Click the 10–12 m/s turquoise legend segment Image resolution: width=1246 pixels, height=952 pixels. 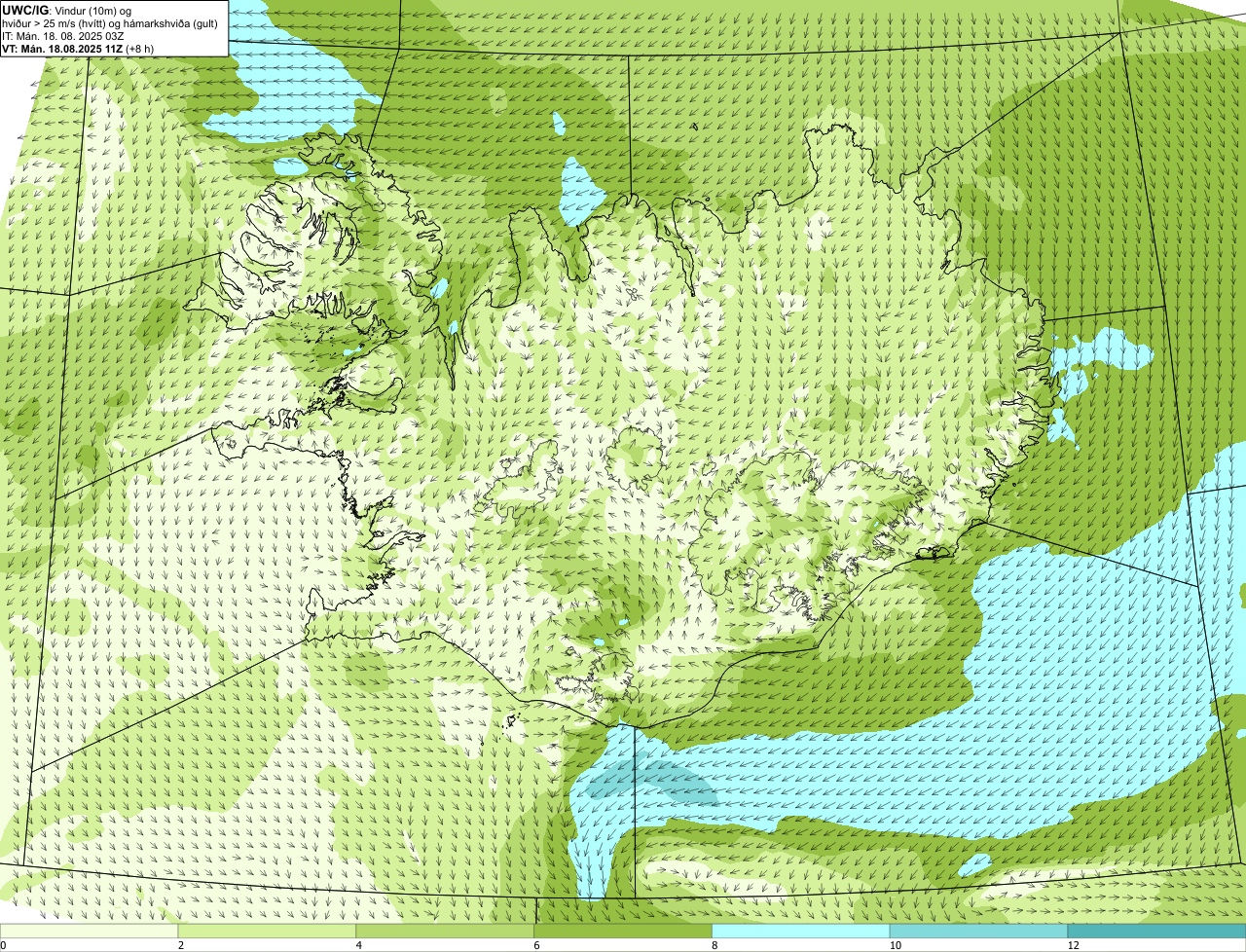point(979,932)
